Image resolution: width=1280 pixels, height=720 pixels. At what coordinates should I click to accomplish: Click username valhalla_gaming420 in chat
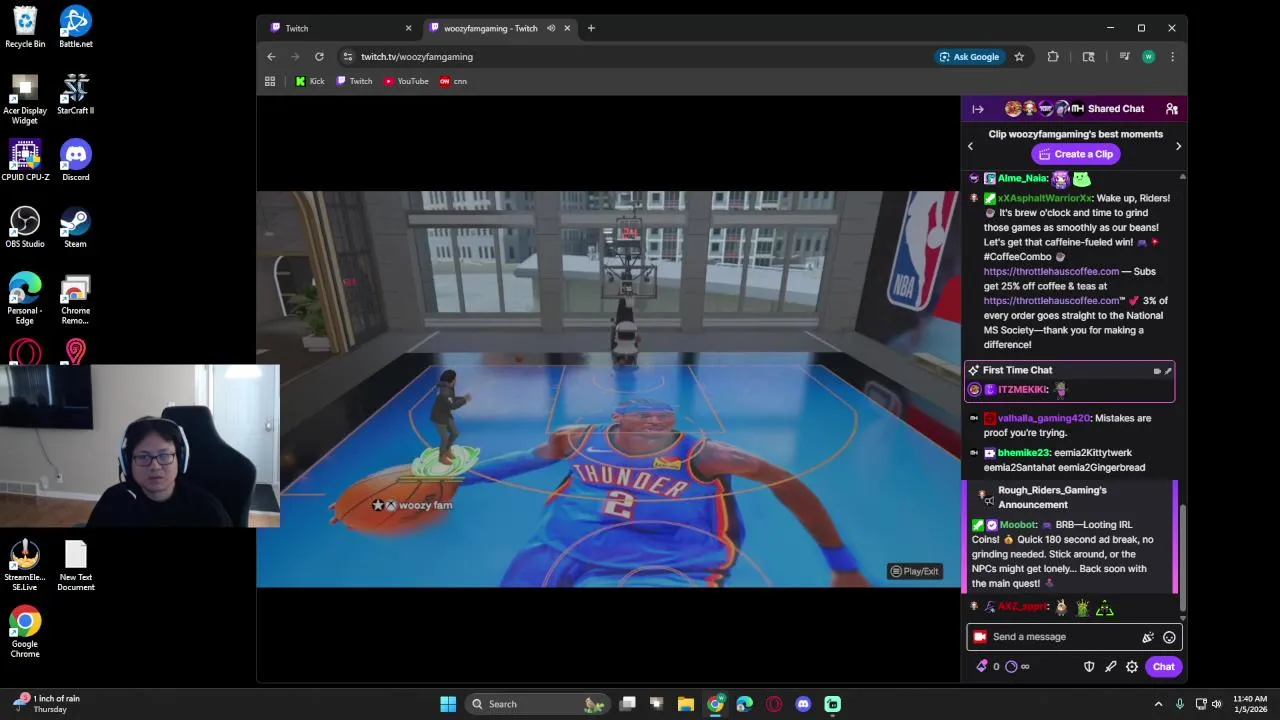point(1043,418)
